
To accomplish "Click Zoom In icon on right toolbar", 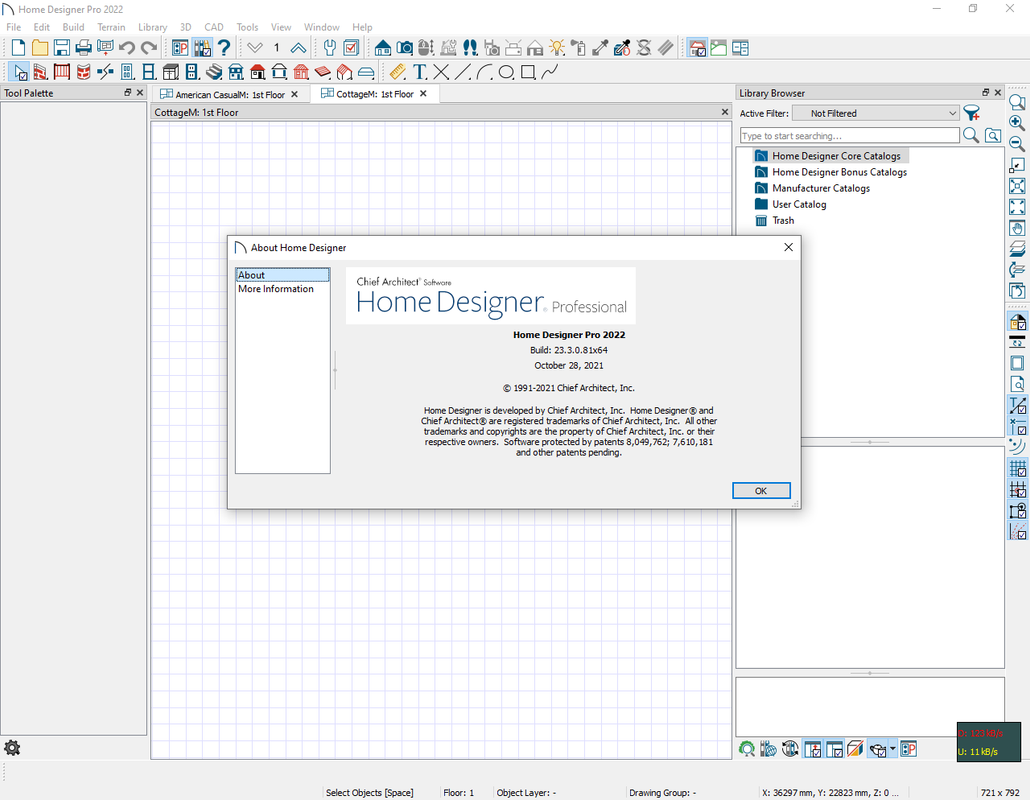I will [x=1017, y=123].
